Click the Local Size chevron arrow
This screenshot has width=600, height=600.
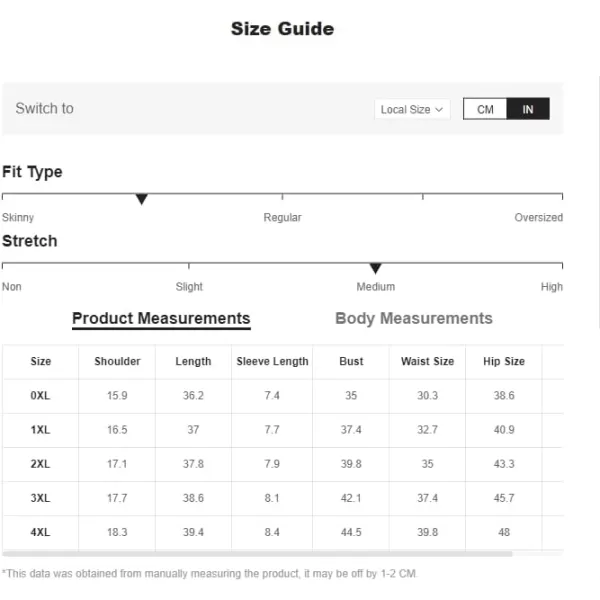point(439,110)
